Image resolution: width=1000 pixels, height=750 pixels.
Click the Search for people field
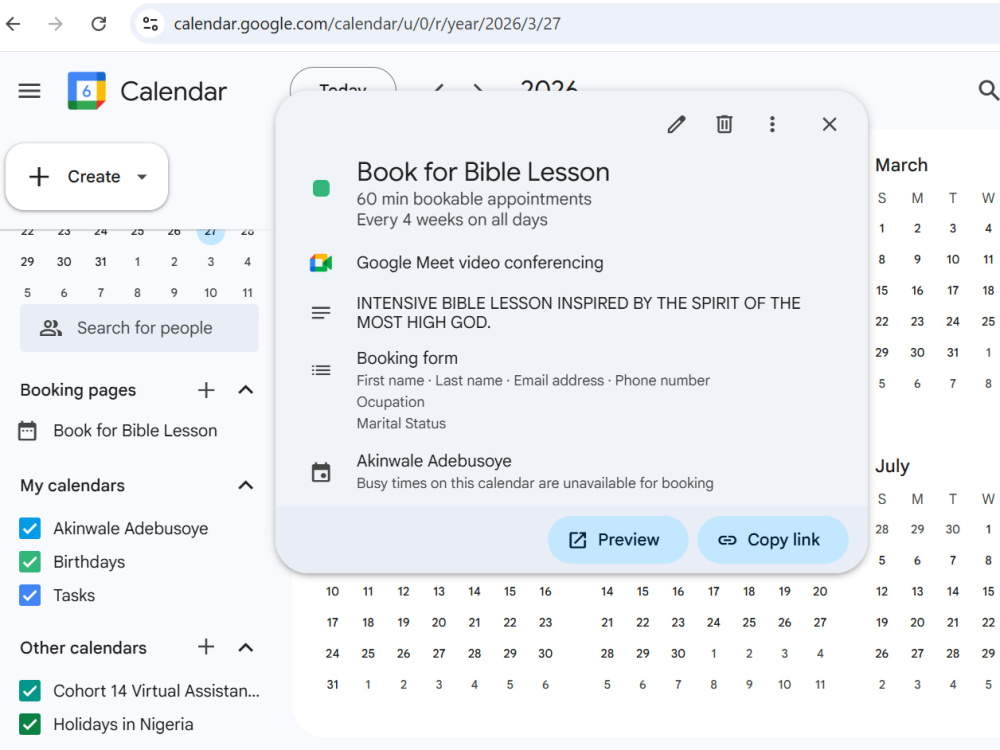point(139,328)
